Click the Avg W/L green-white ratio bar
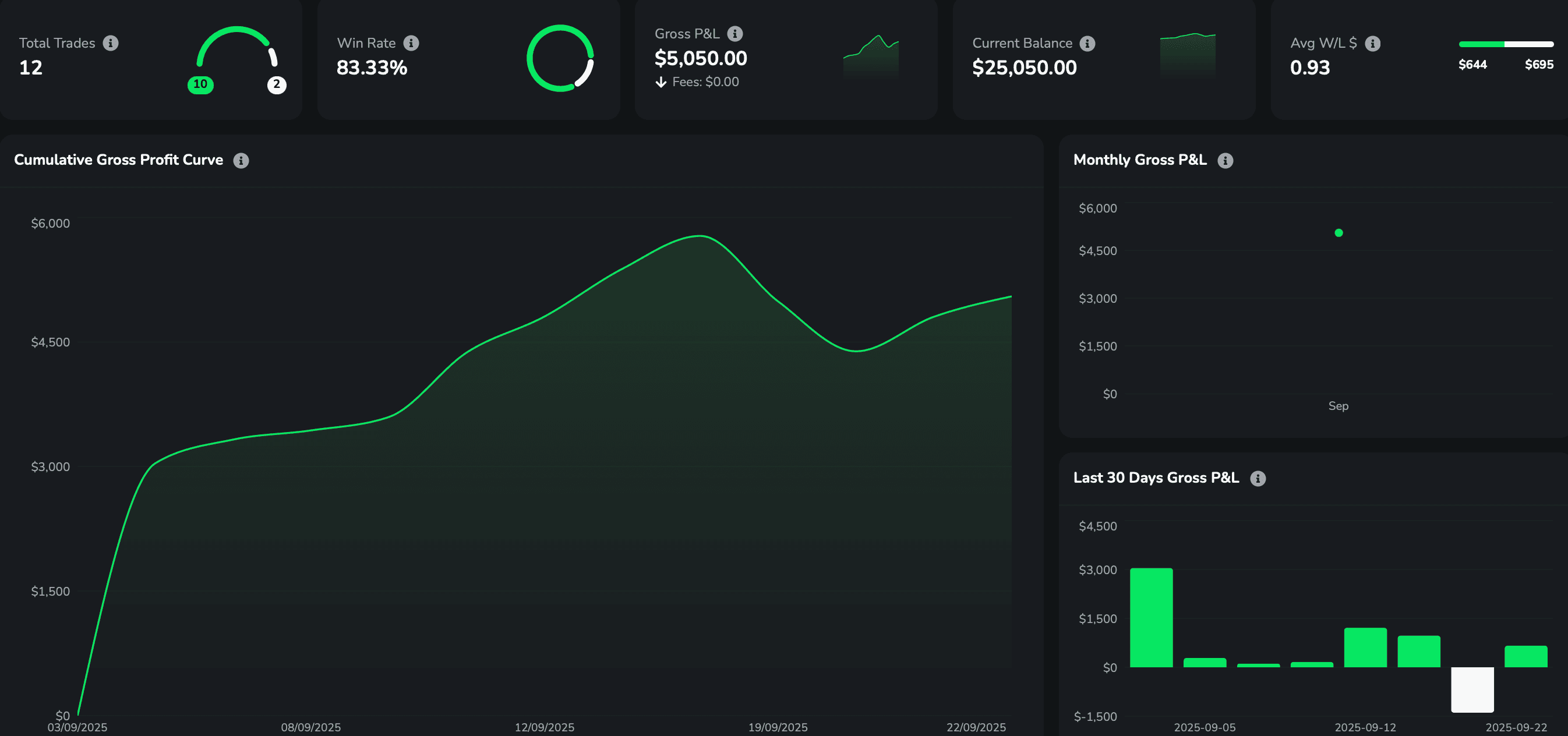 pos(1505,44)
